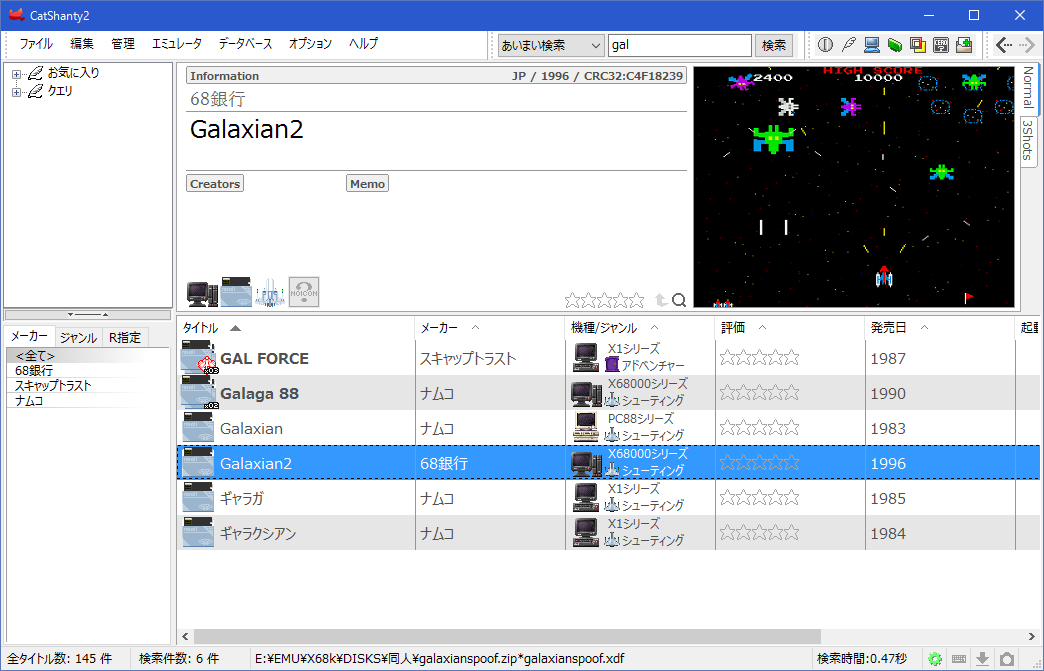Click the disk icon of the ギャラガ row
The width and height of the screenshot is (1044, 671).
[198, 498]
